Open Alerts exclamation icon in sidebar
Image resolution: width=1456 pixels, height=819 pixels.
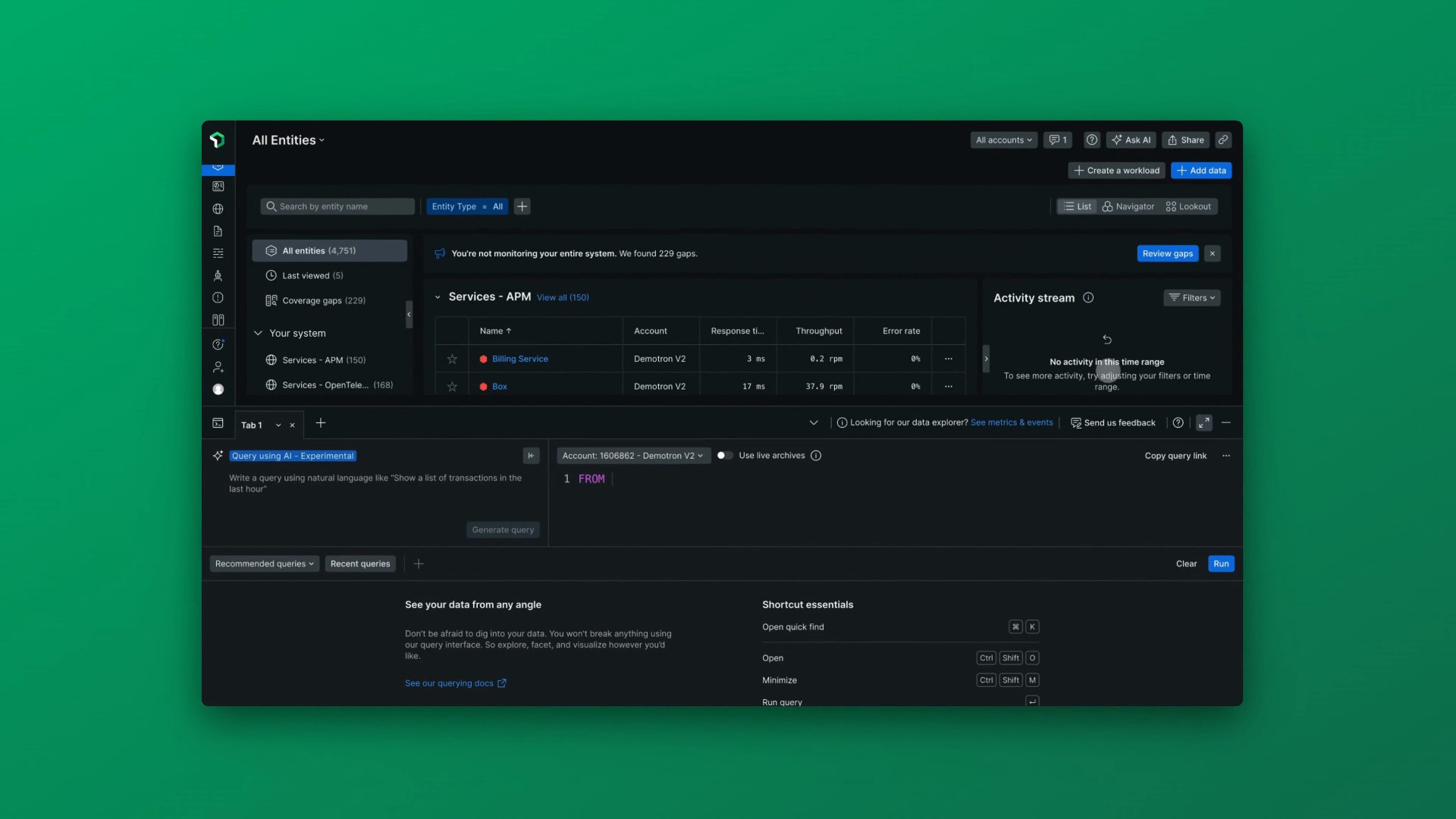218,297
